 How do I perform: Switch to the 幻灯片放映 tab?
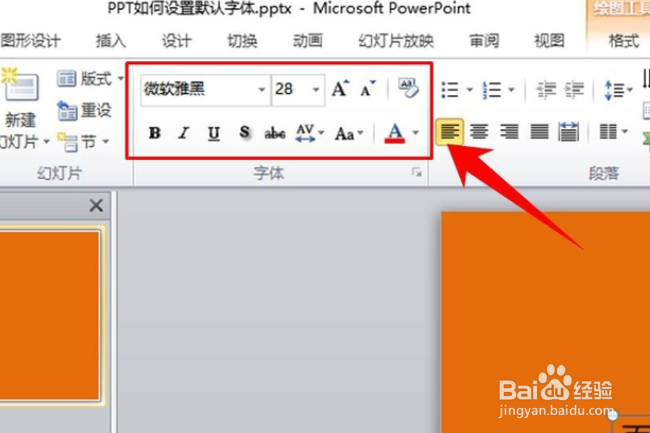click(x=396, y=41)
